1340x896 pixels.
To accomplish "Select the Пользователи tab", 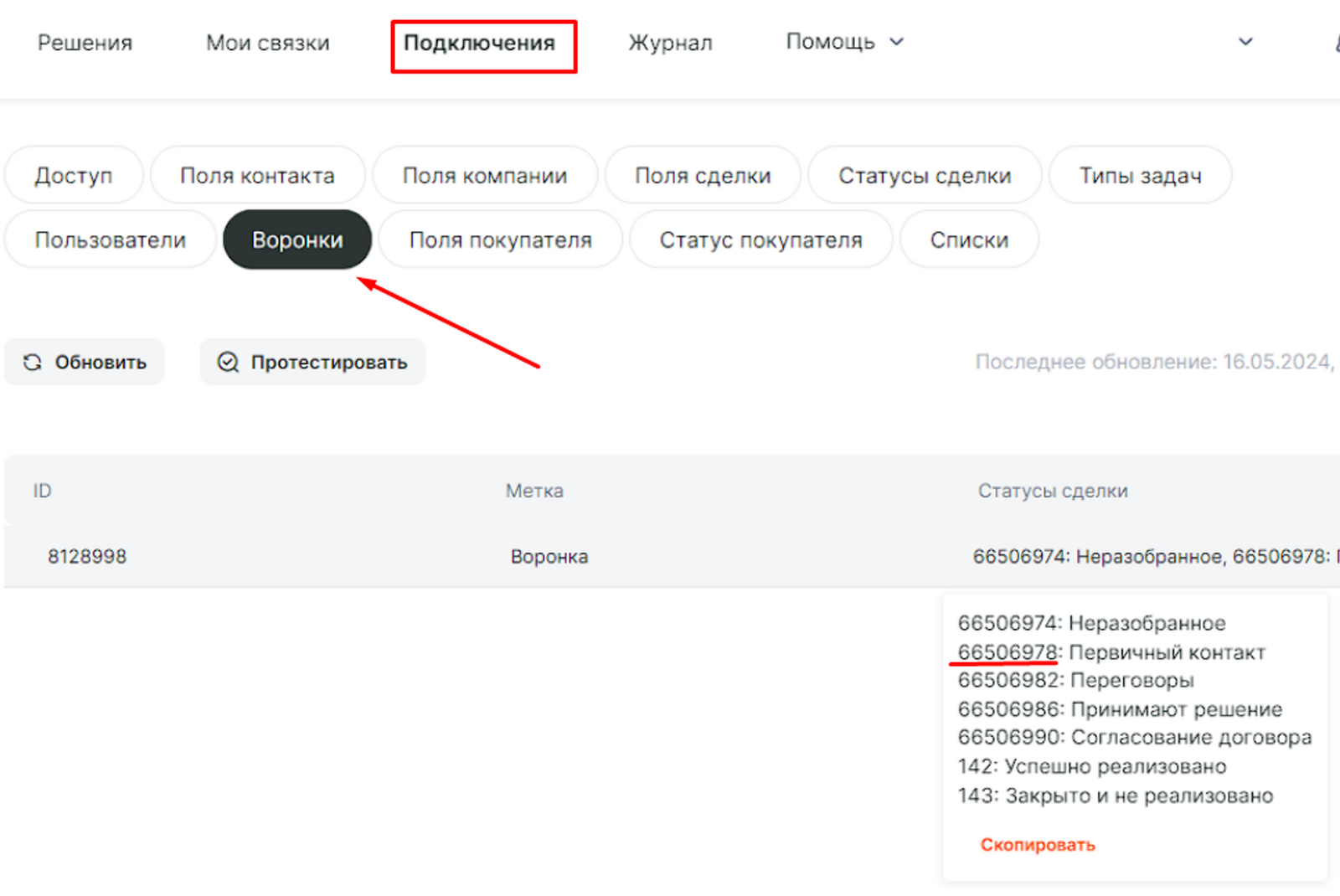I will pos(110,239).
